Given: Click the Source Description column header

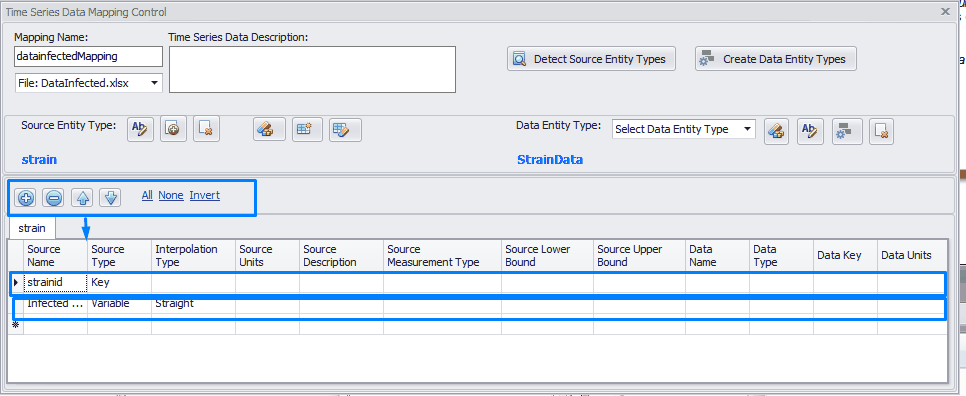Looking at the screenshot, I should [341, 256].
